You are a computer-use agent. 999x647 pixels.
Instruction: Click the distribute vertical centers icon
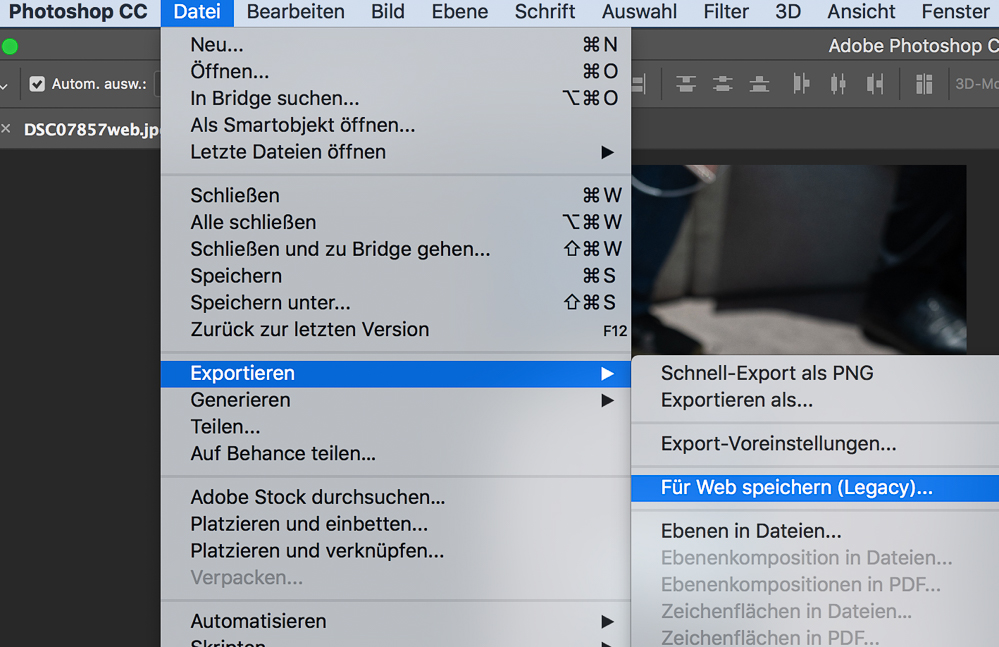[x=722, y=83]
